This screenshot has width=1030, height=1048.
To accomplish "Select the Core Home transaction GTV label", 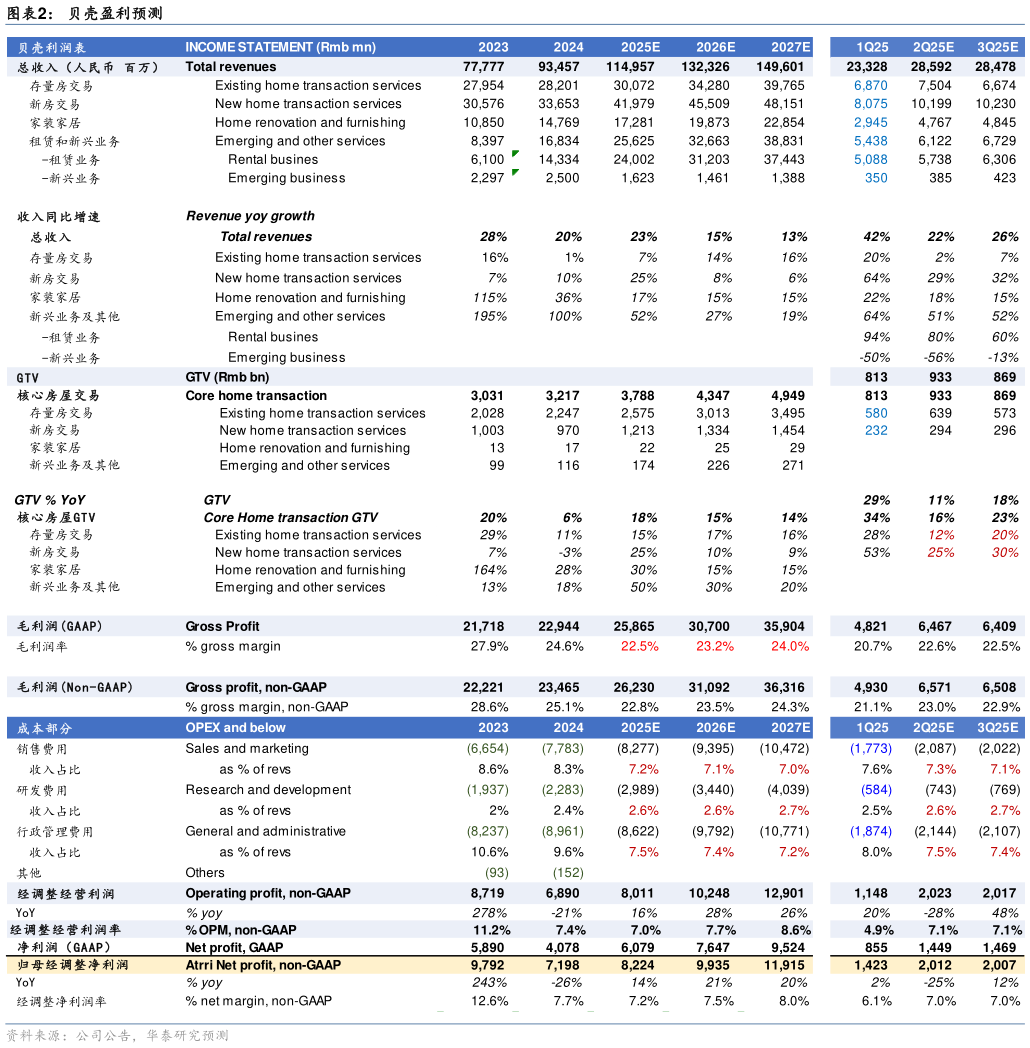I will click(291, 518).
